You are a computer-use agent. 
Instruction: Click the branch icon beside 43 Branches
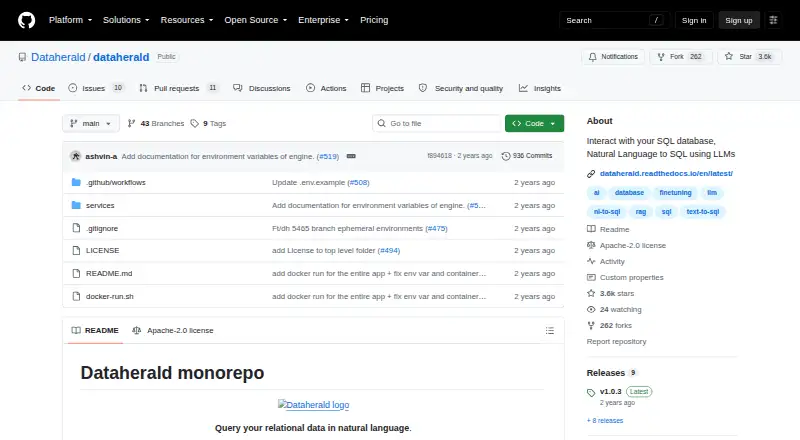[131, 124]
